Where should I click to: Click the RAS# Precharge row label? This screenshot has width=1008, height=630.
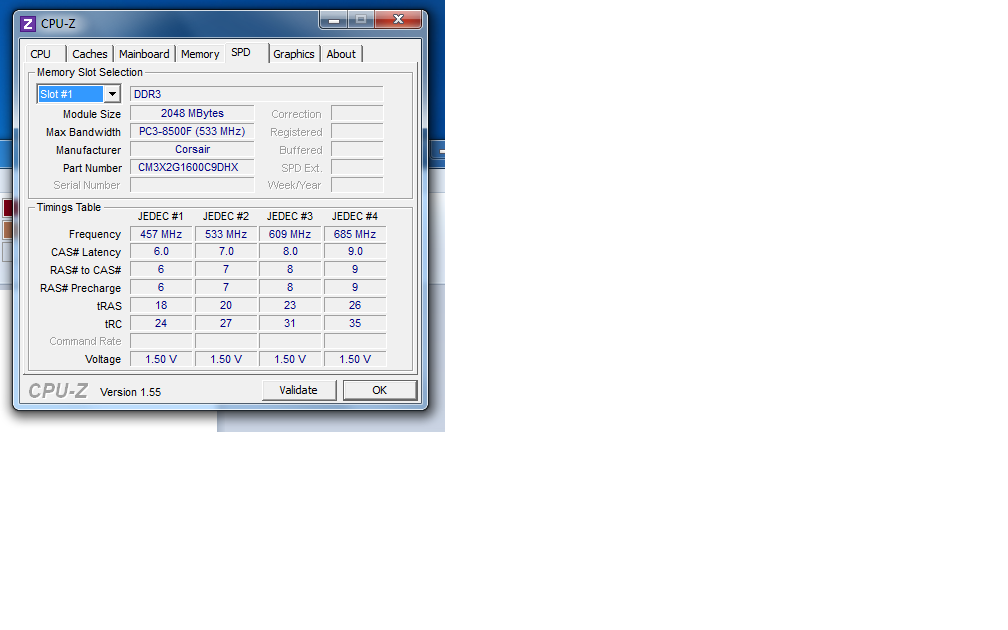[80, 288]
